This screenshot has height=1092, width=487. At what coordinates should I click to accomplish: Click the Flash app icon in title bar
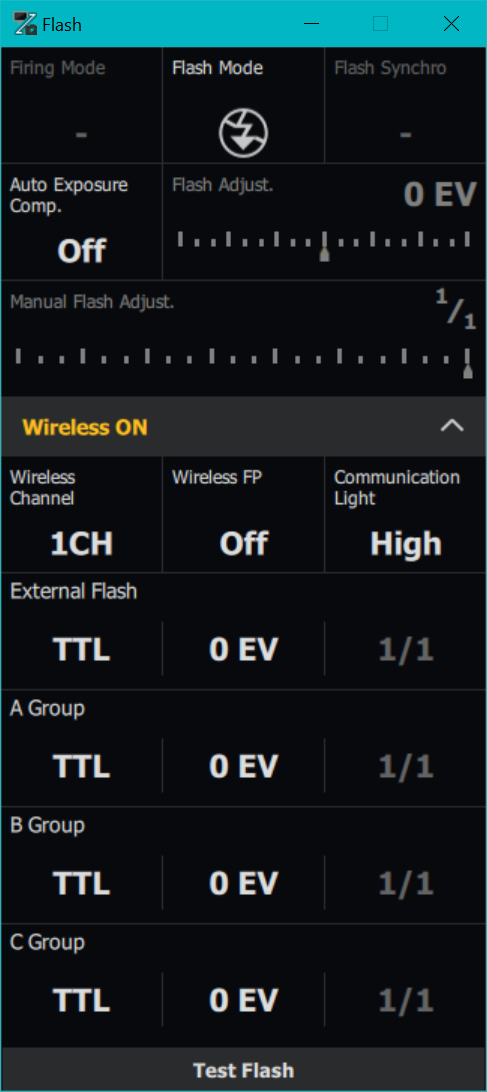click(25, 24)
